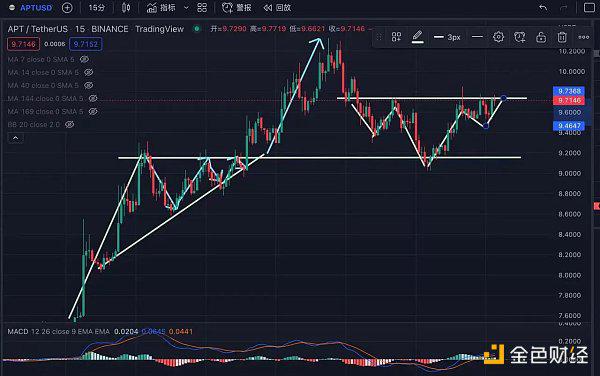This screenshot has width=600, height=376.
Task: Toggle visibility of MA 14 indicator
Action: click(88, 72)
